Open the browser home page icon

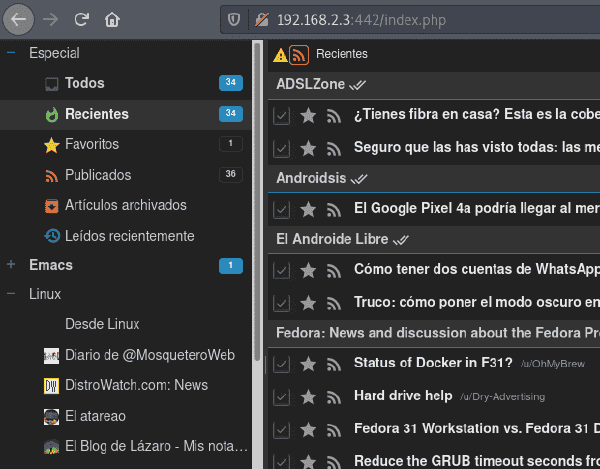pyautogui.click(x=112, y=20)
